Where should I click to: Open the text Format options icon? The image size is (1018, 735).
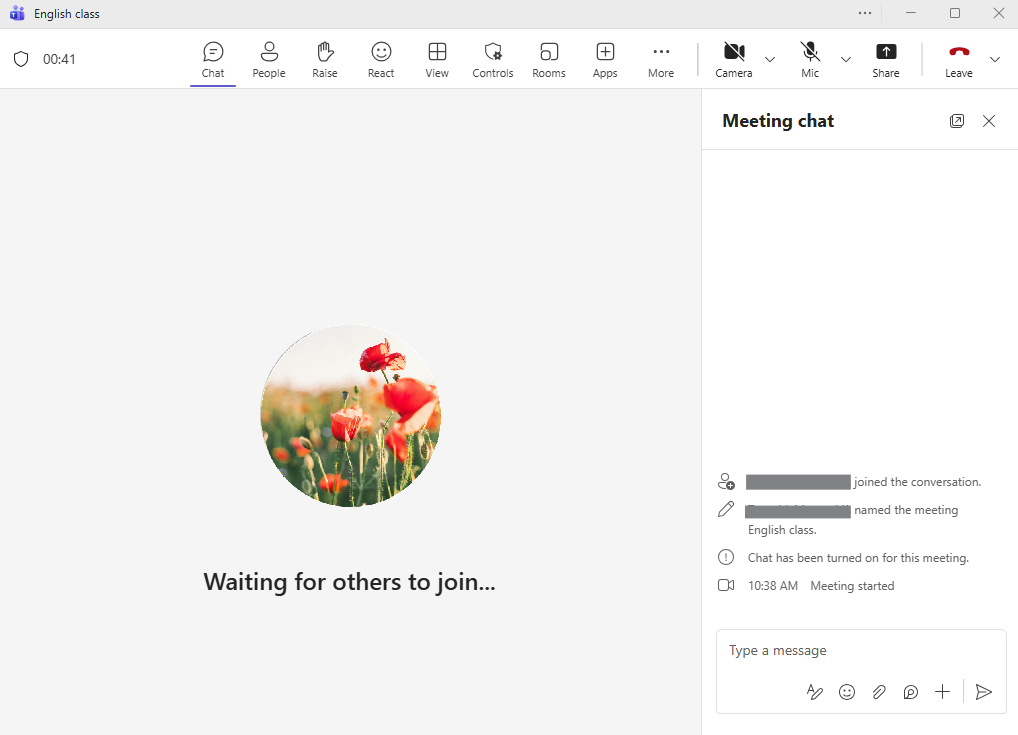(814, 692)
